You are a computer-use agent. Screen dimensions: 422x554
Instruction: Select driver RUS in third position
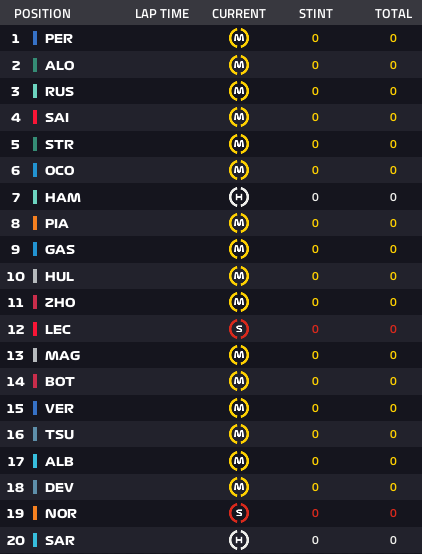pos(59,92)
